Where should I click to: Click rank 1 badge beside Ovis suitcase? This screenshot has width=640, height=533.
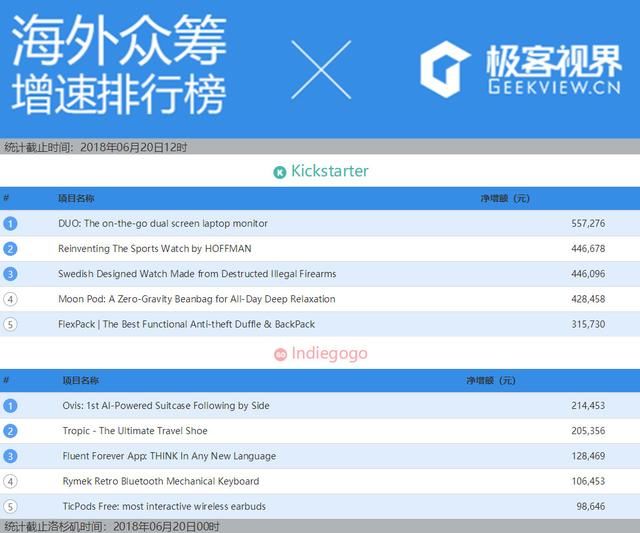click(10, 406)
